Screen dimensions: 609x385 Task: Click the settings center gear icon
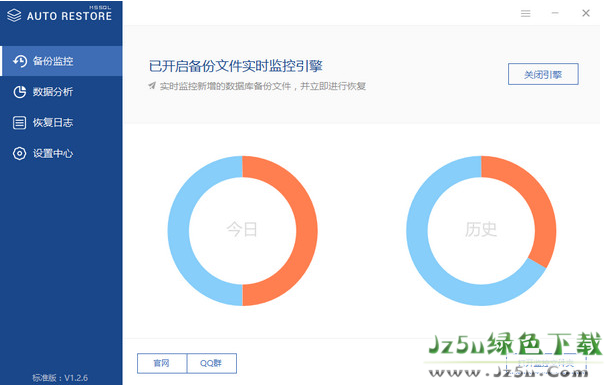tap(20, 153)
